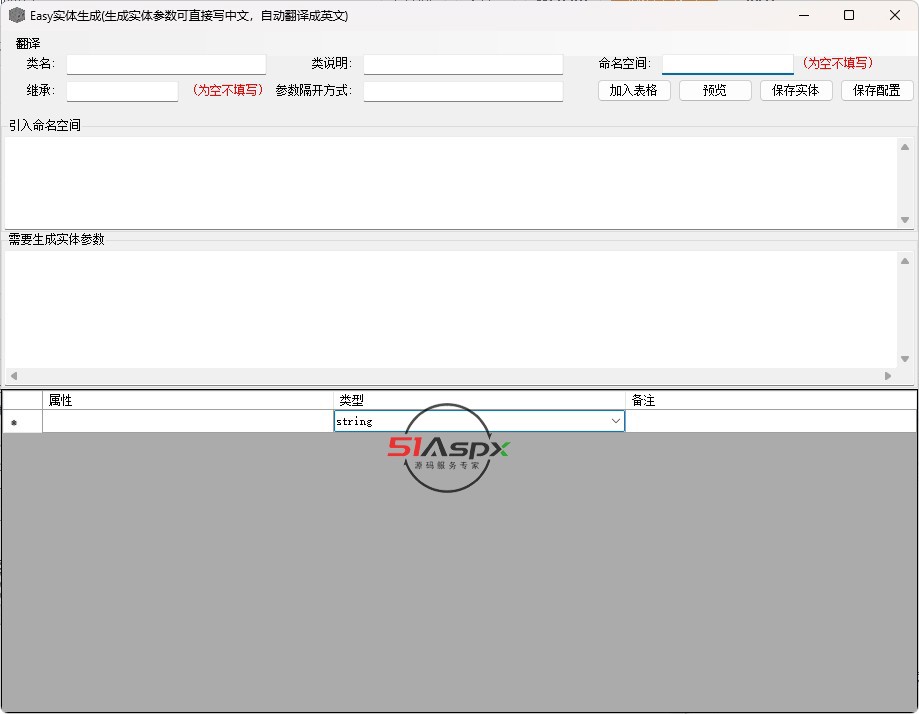
Task: Click the 命名空间 input field
Action: (727, 64)
